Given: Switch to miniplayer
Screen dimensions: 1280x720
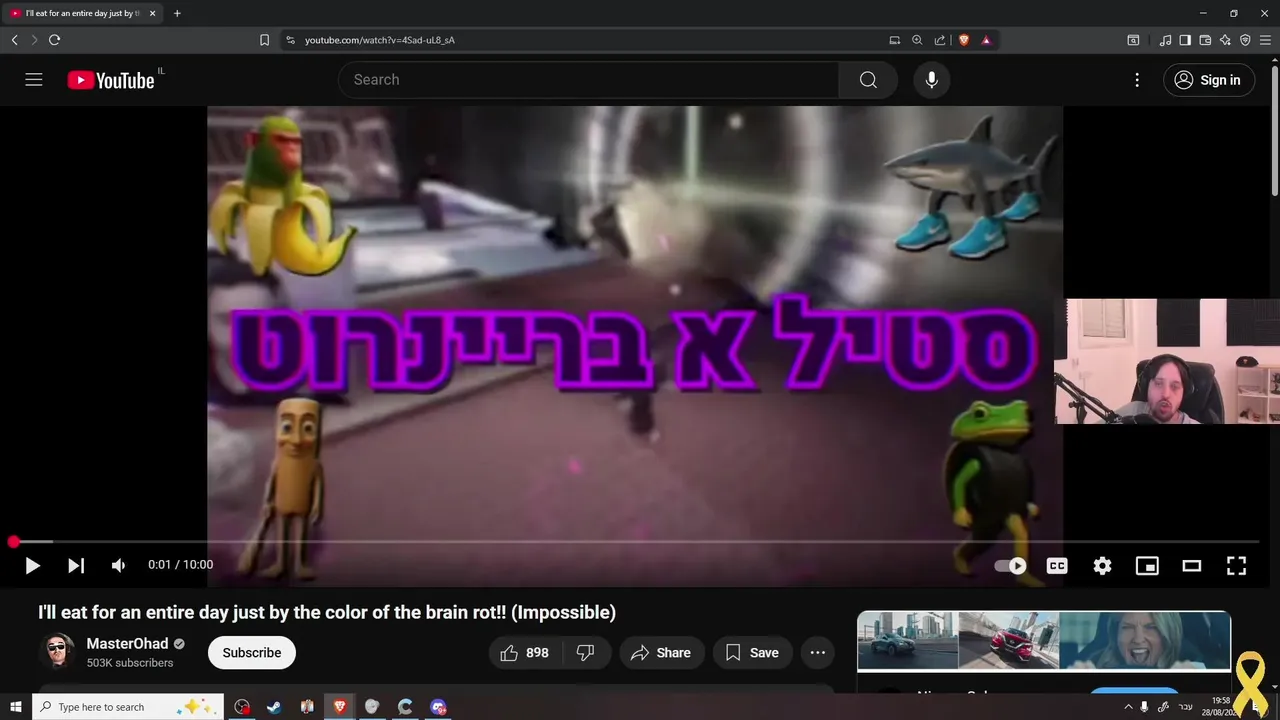Looking at the screenshot, I should tap(1147, 565).
